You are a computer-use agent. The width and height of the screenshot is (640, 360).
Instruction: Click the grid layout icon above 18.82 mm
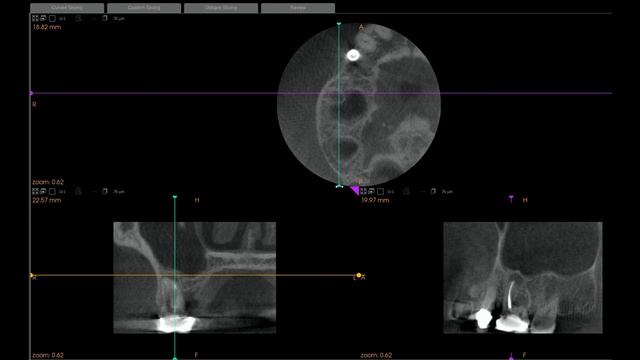coord(36,18)
